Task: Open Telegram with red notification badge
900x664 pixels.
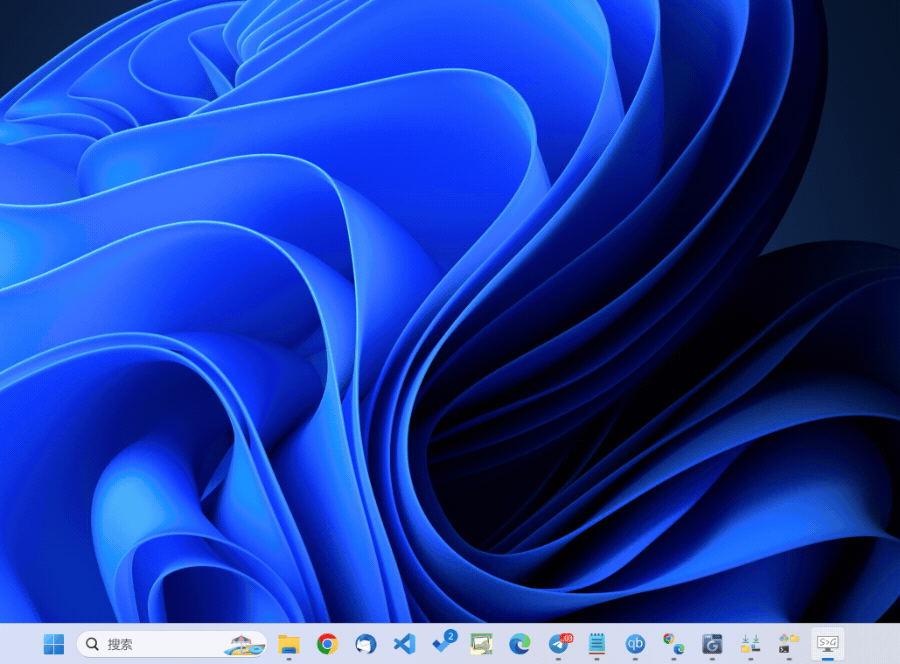Action: [x=560, y=643]
